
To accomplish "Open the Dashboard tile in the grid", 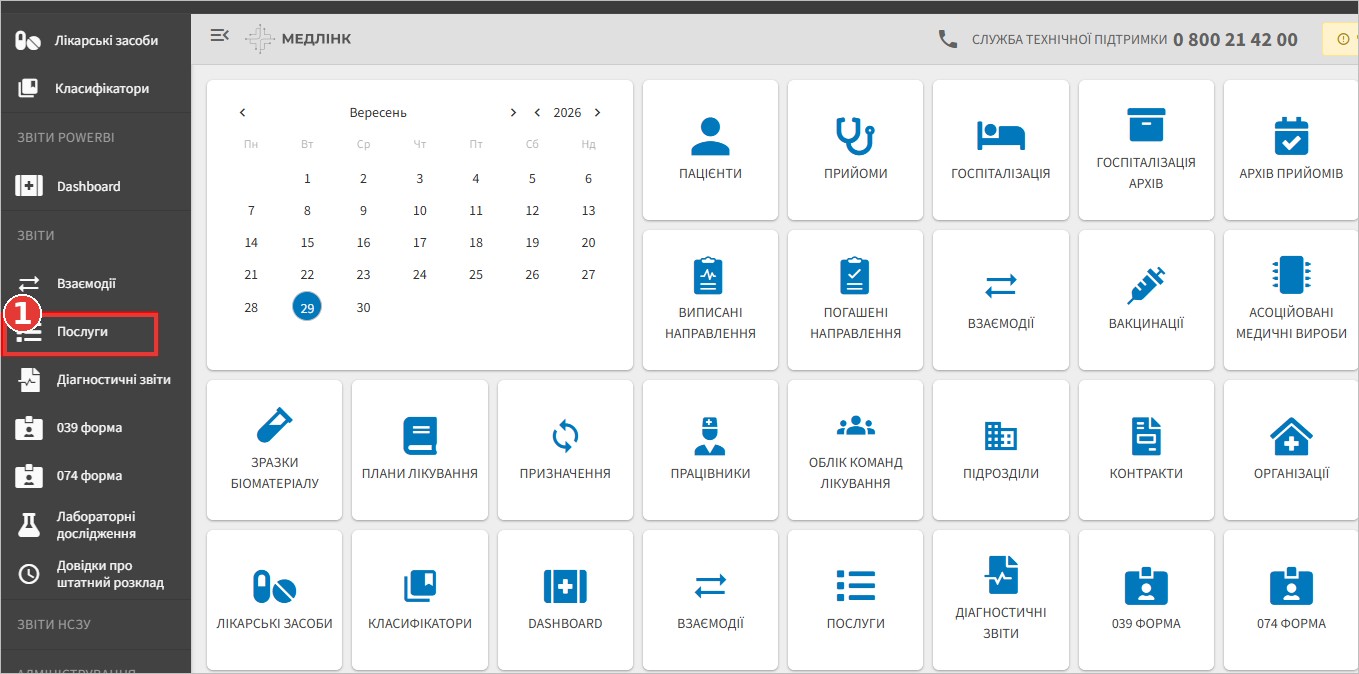I will pos(565,600).
